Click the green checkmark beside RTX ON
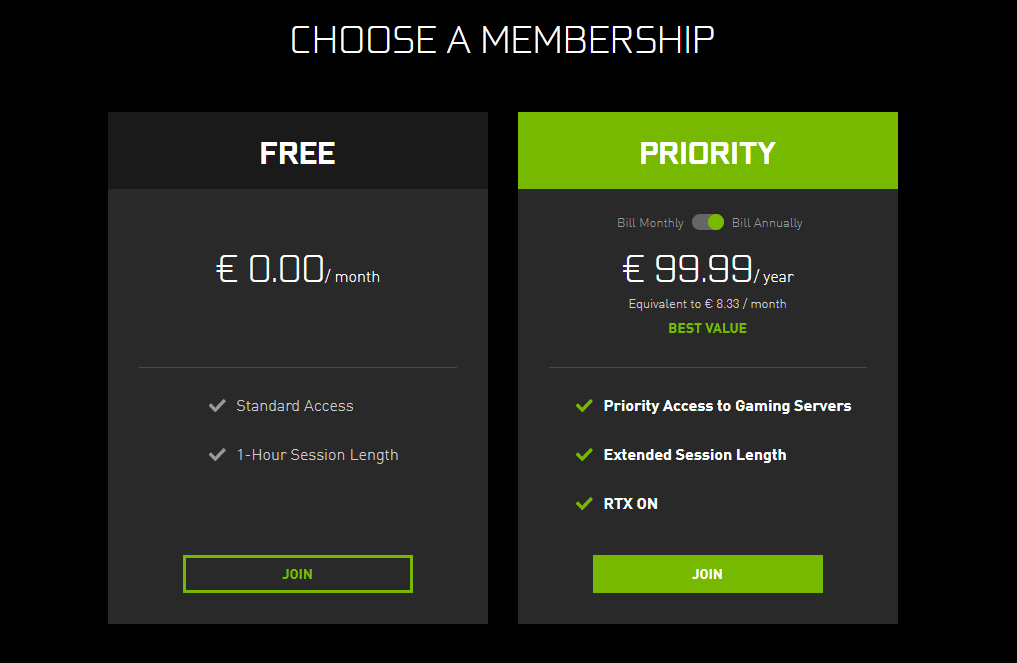The image size is (1017, 663). [x=584, y=504]
